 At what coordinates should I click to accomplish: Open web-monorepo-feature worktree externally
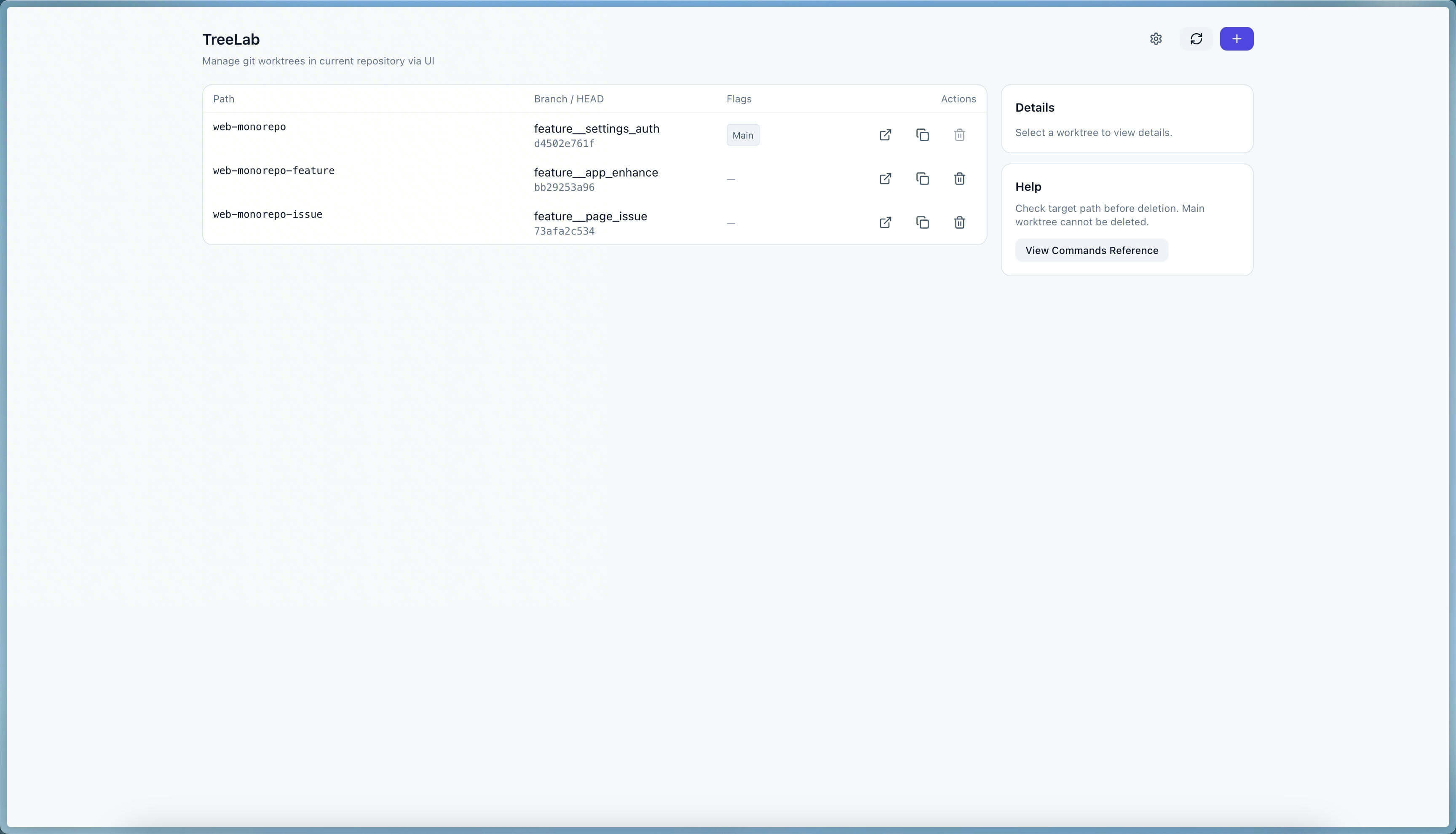885,179
